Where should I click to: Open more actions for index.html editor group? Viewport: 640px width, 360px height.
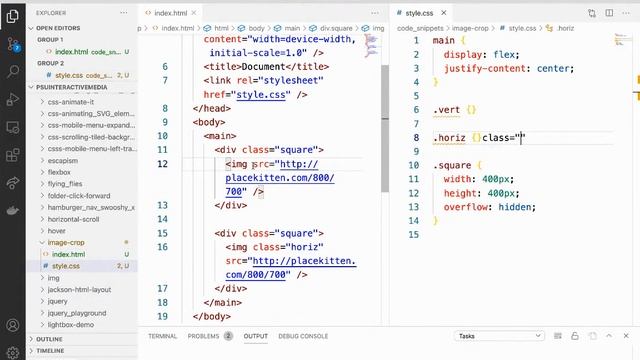(x=375, y=13)
